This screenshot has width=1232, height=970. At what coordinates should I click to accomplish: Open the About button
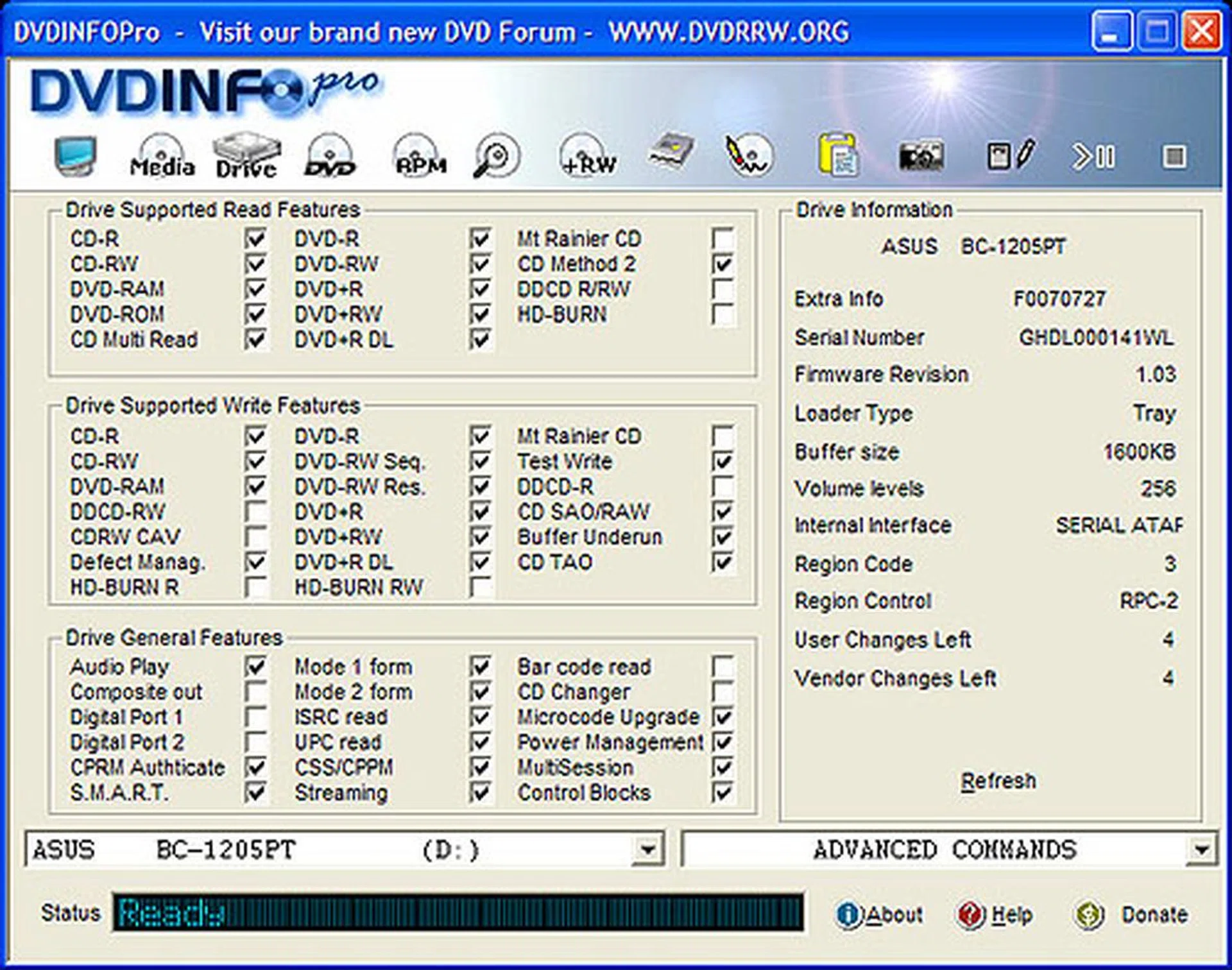click(x=880, y=914)
